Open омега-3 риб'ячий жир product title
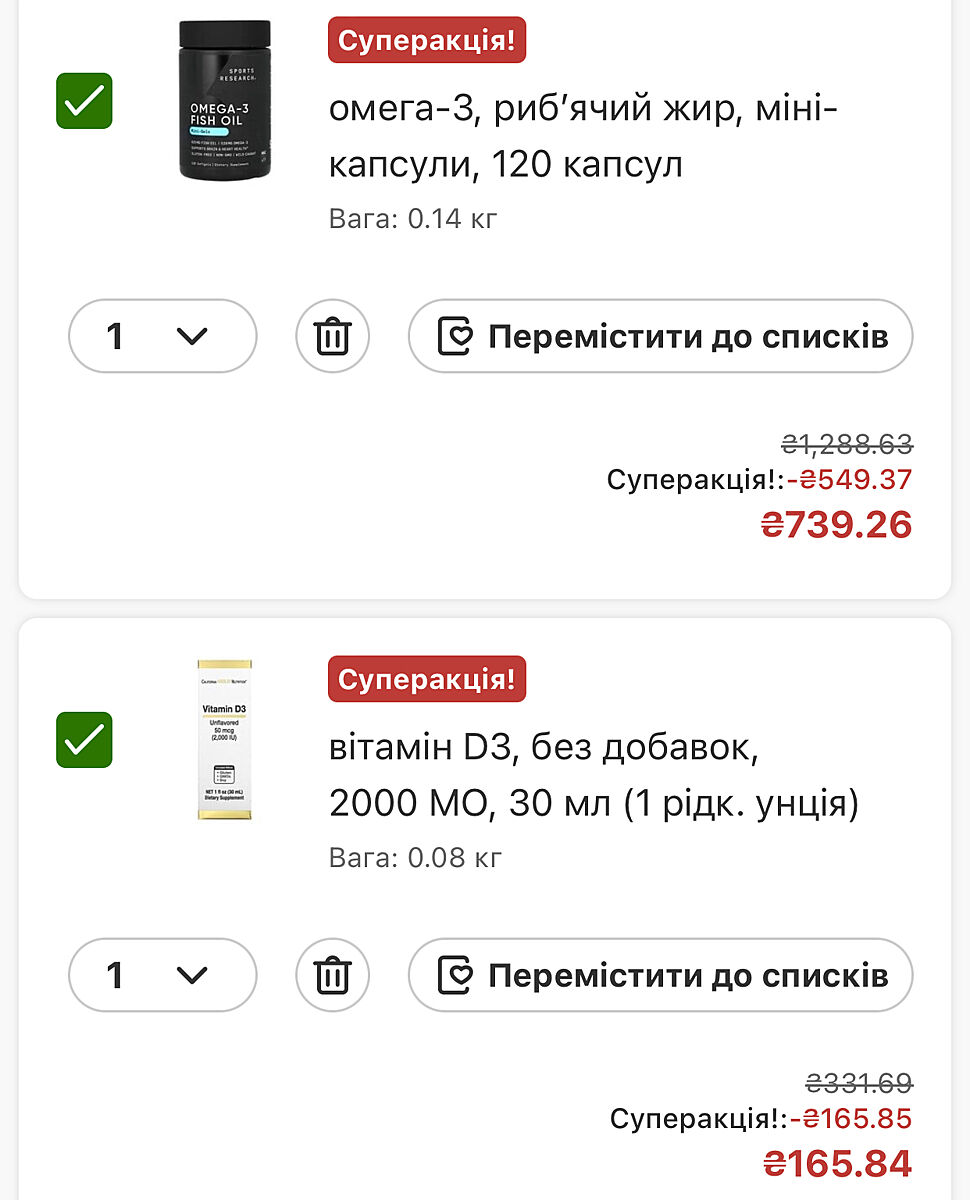Viewport: 970px width, 1200px height. [583, 135]
